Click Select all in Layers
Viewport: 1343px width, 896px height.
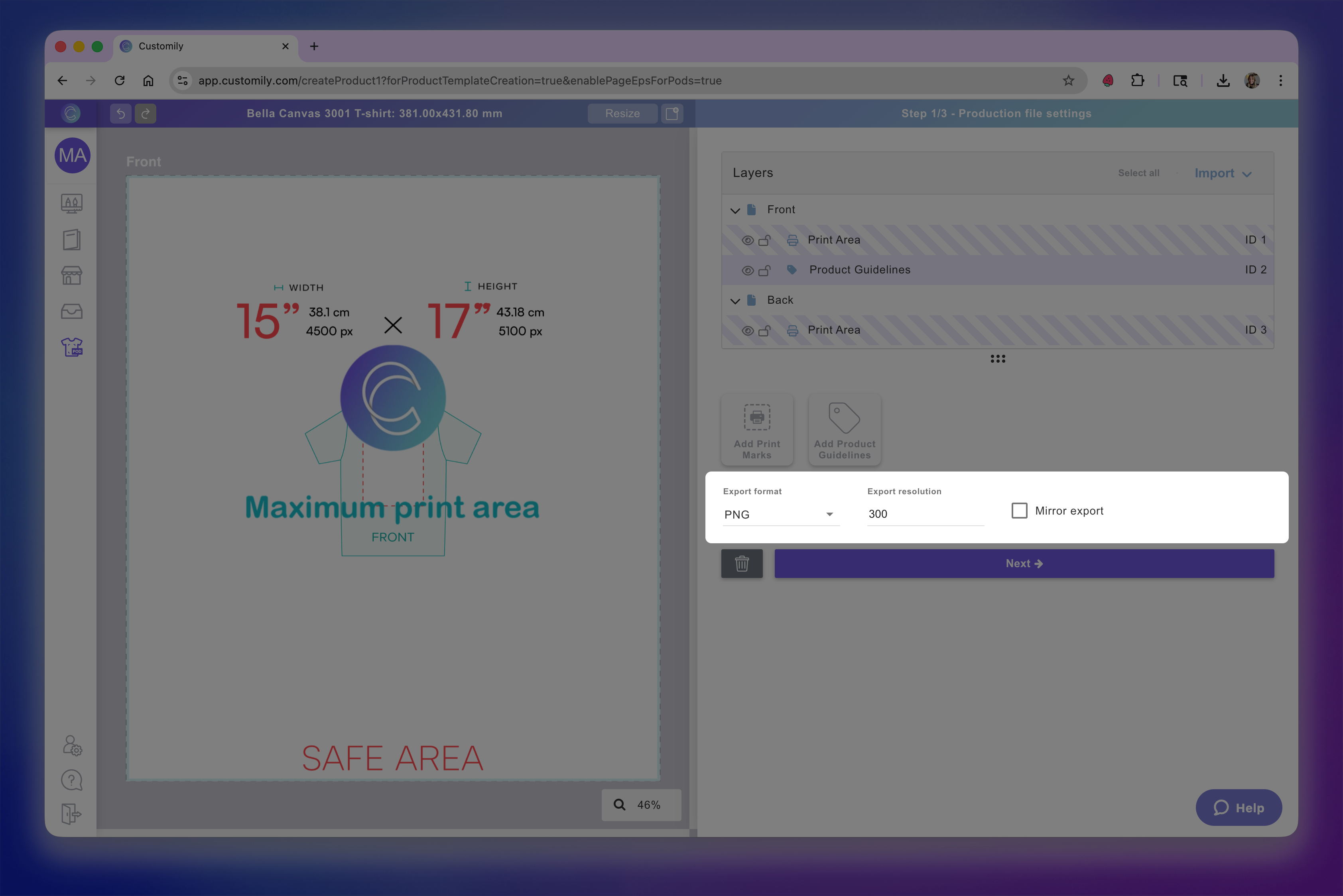coord(1138,173)
